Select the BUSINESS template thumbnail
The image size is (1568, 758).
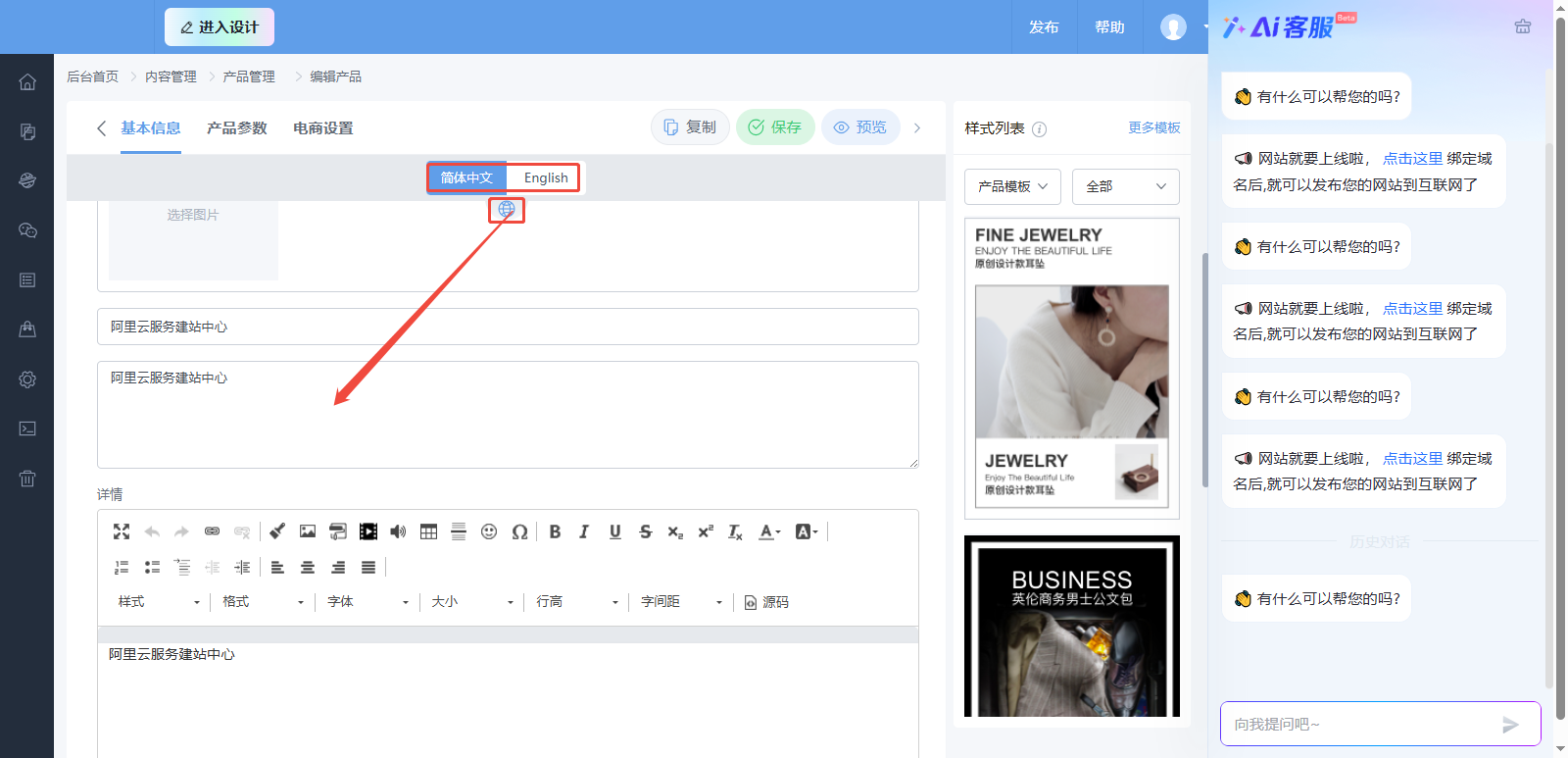pyautogui.click(x=1072, y=626)
